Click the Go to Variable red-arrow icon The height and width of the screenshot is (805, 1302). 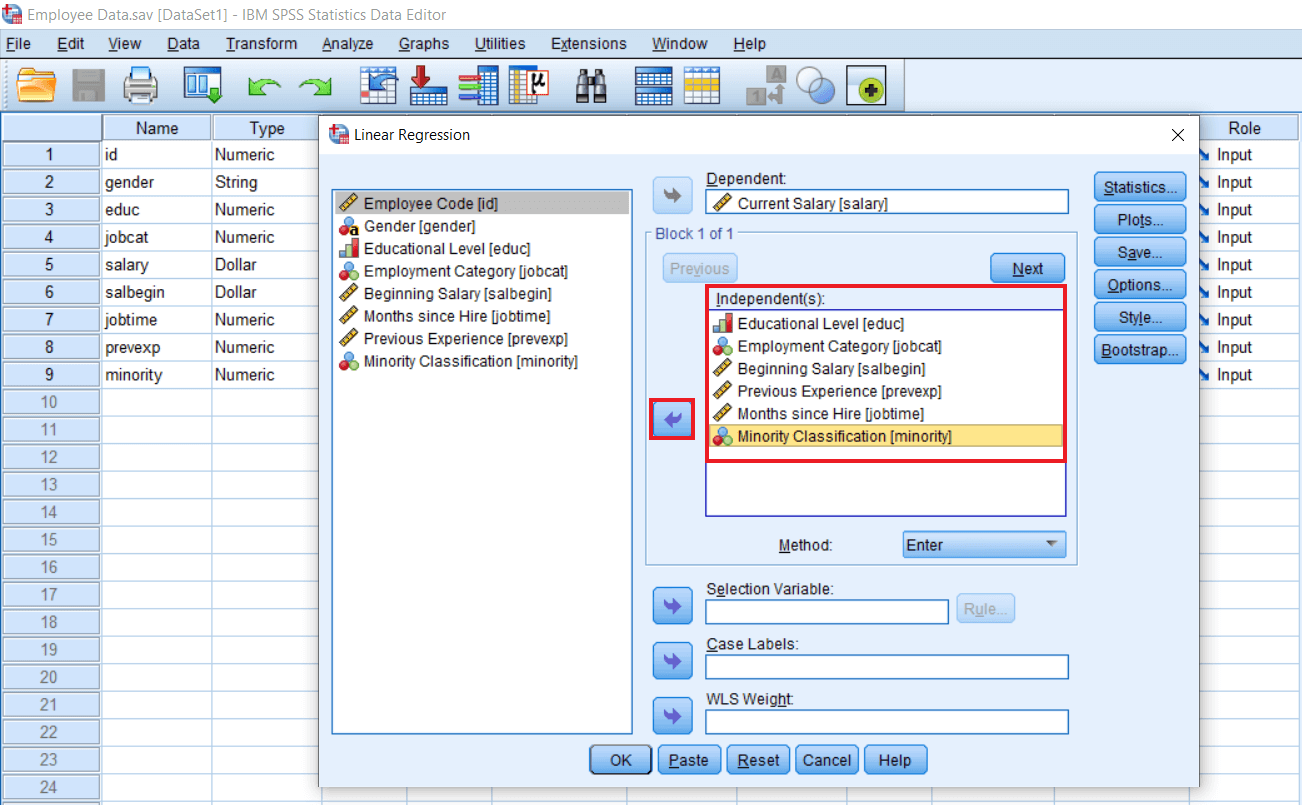tap(428, 85)
